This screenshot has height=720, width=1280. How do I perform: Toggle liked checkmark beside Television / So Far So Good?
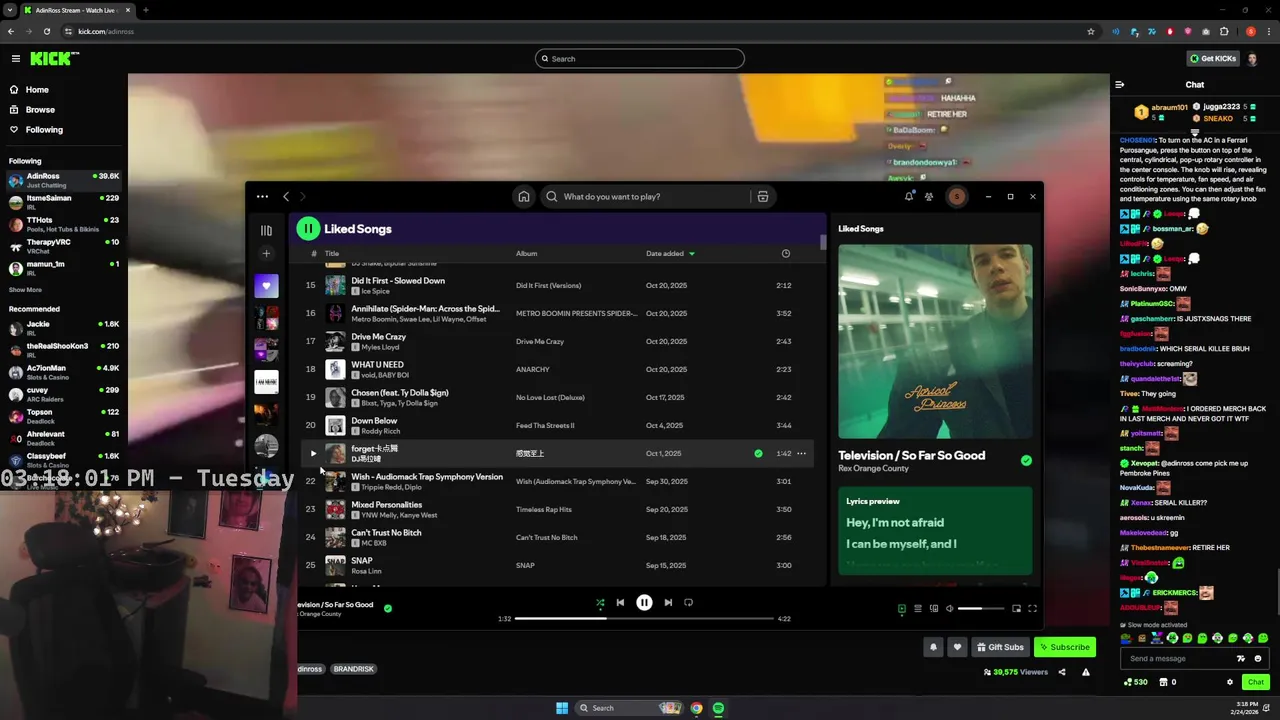(x=1026, y=461)
